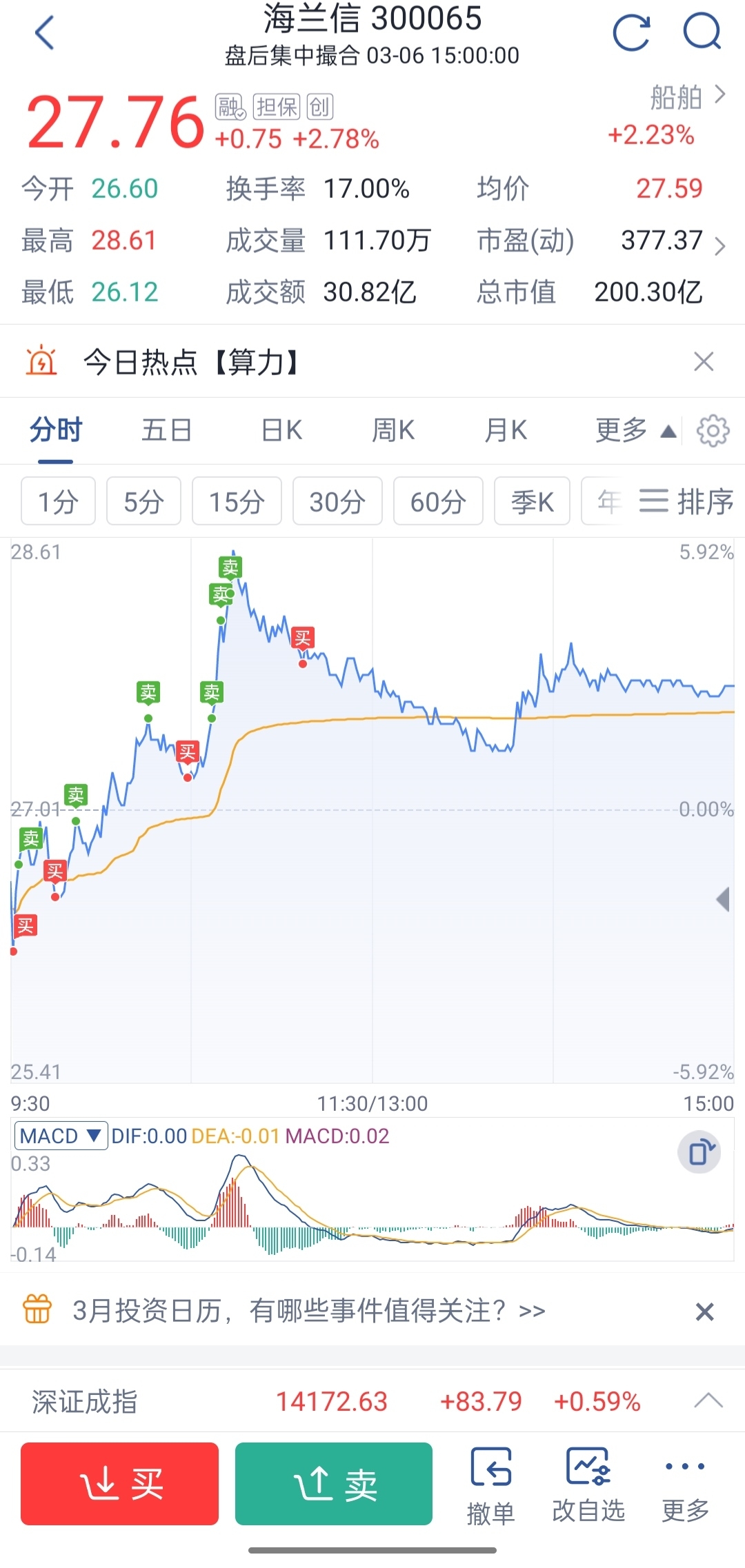Expand the 更多 chart period dropdown
This screenshot has height=1568, width=745.
635,431
